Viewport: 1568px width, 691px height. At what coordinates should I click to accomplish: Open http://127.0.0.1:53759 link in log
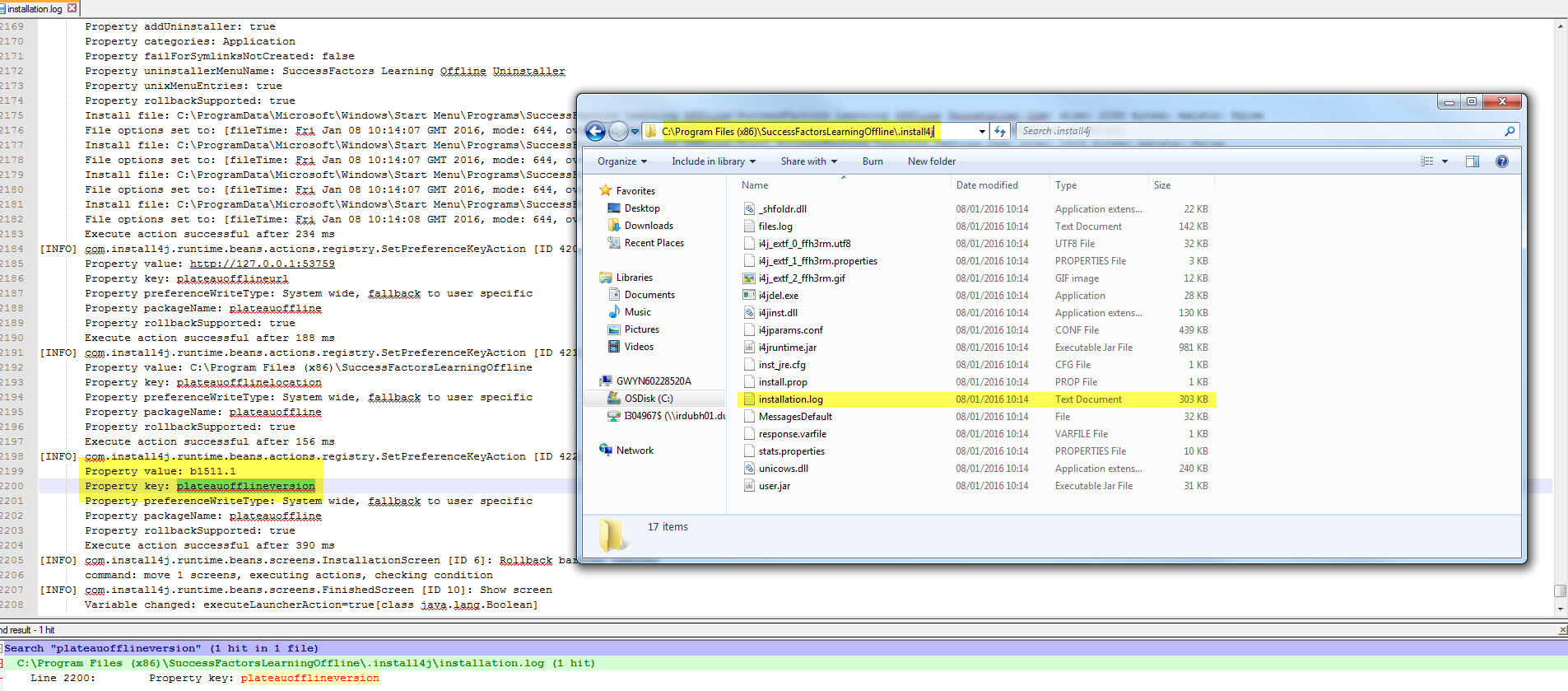pos(263,264)
